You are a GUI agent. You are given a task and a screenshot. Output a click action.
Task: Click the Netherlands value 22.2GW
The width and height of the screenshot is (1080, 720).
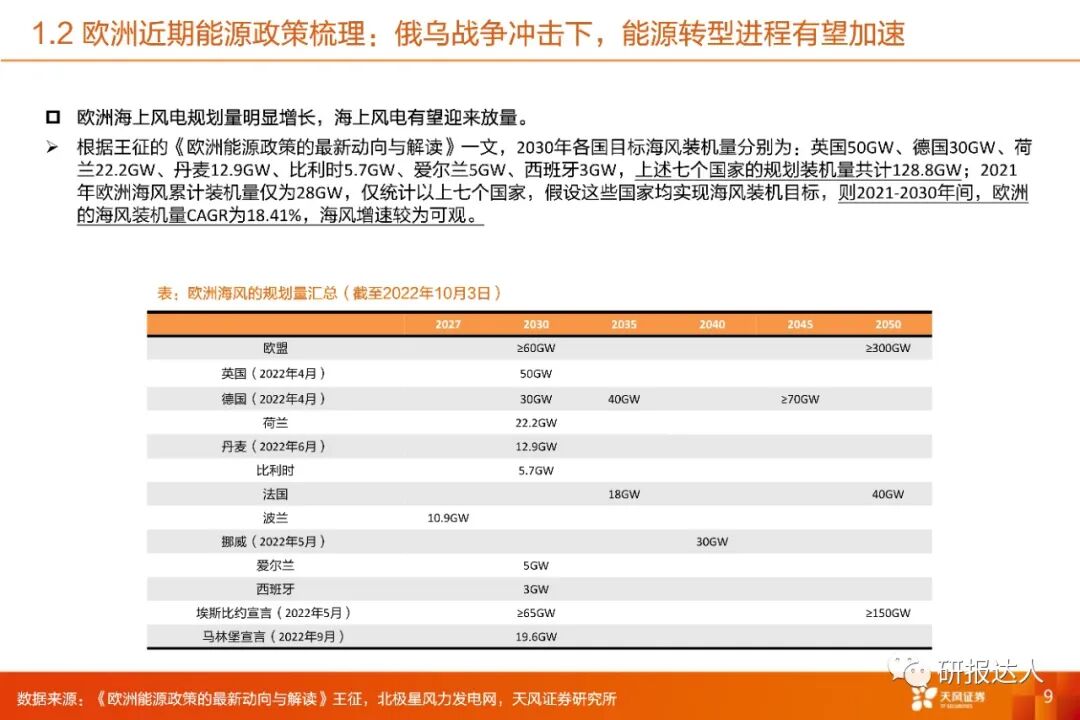pos(536,422)
